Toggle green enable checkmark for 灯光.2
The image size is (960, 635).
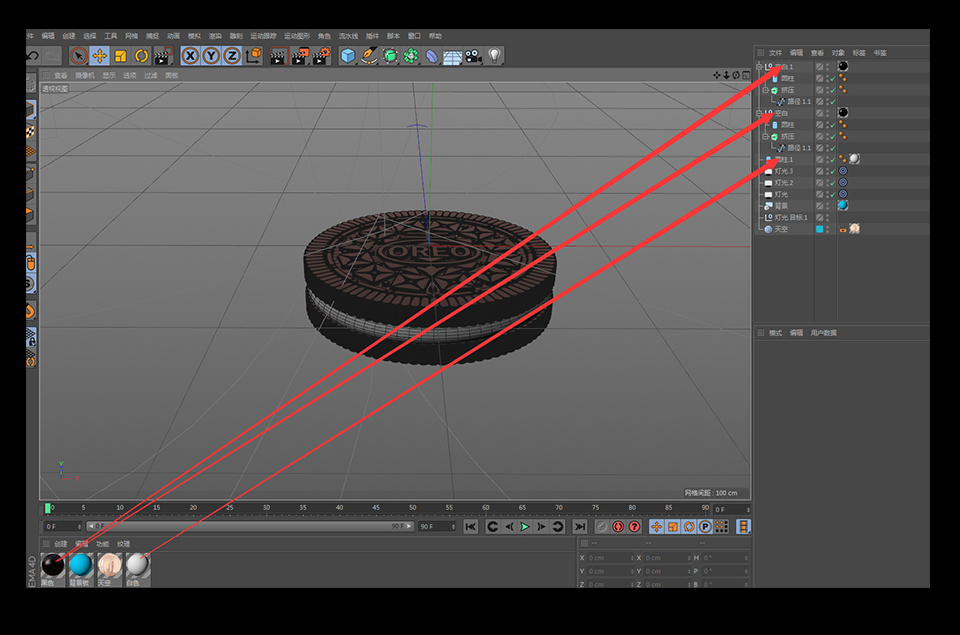(832, 183)
